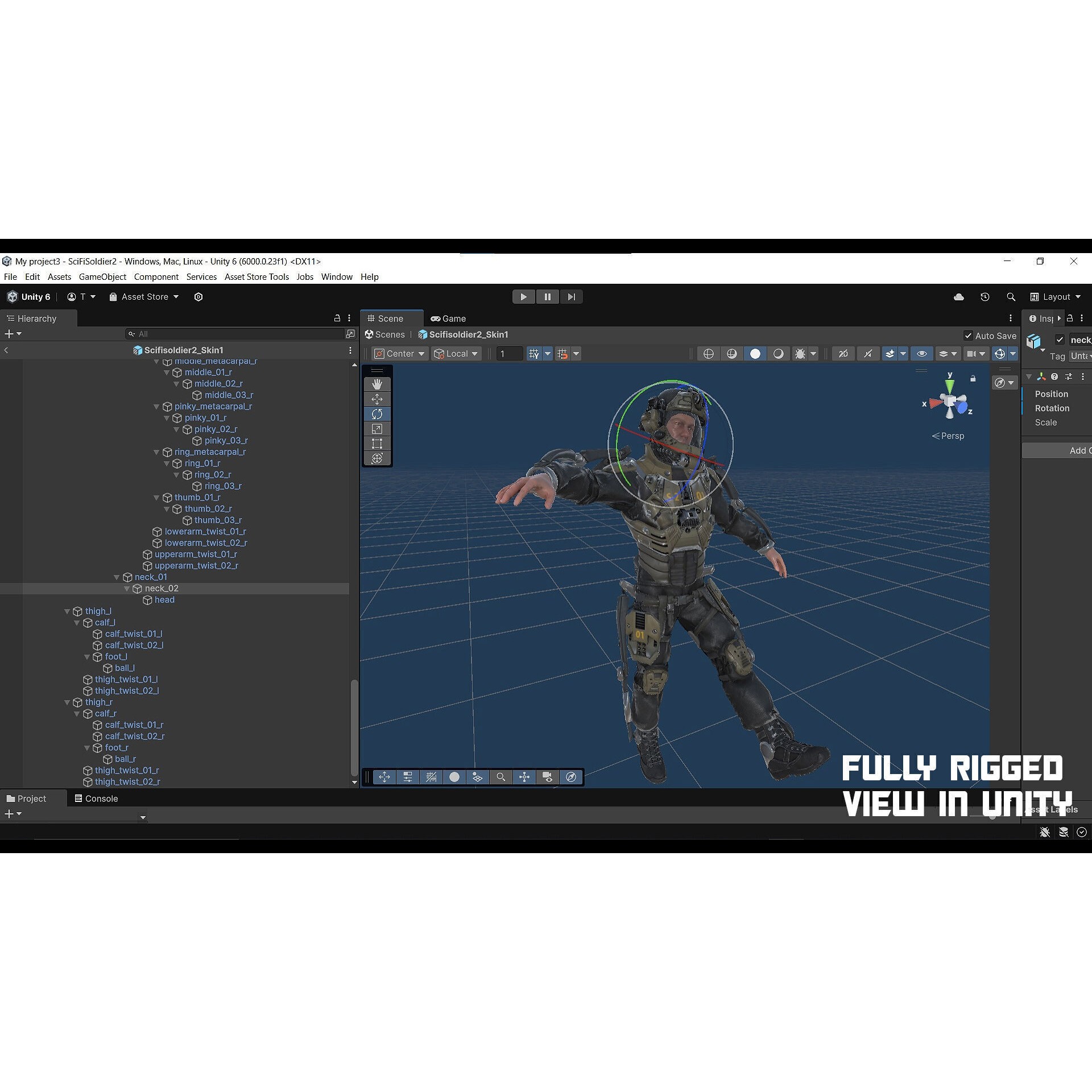Click the scene view orientation lock icon
The height and width of the screenshot is (1092, 1092).
(x=973, y=379)
